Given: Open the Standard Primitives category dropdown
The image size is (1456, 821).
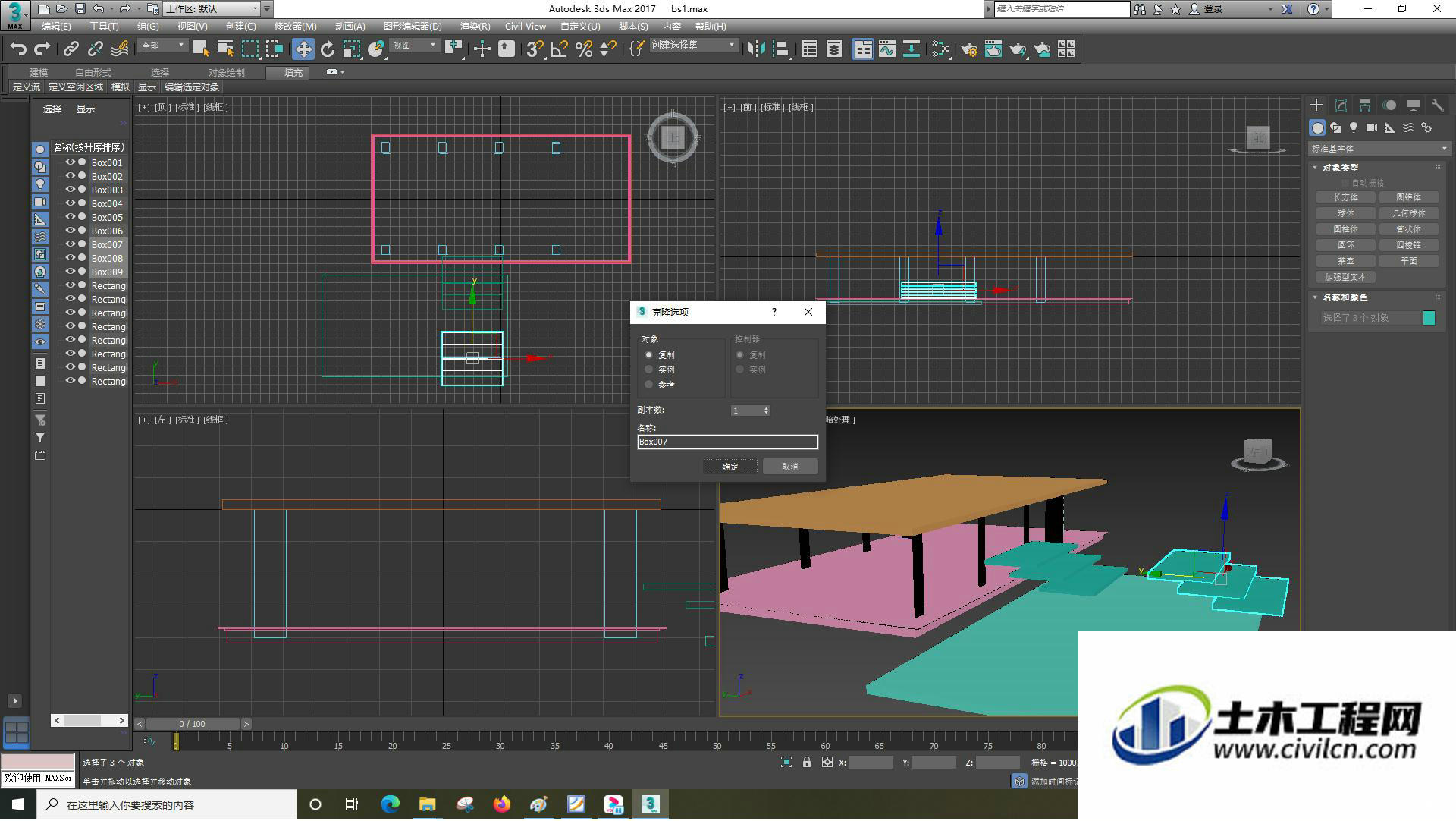Looking at the screenshot, I should coord(1379,149).
